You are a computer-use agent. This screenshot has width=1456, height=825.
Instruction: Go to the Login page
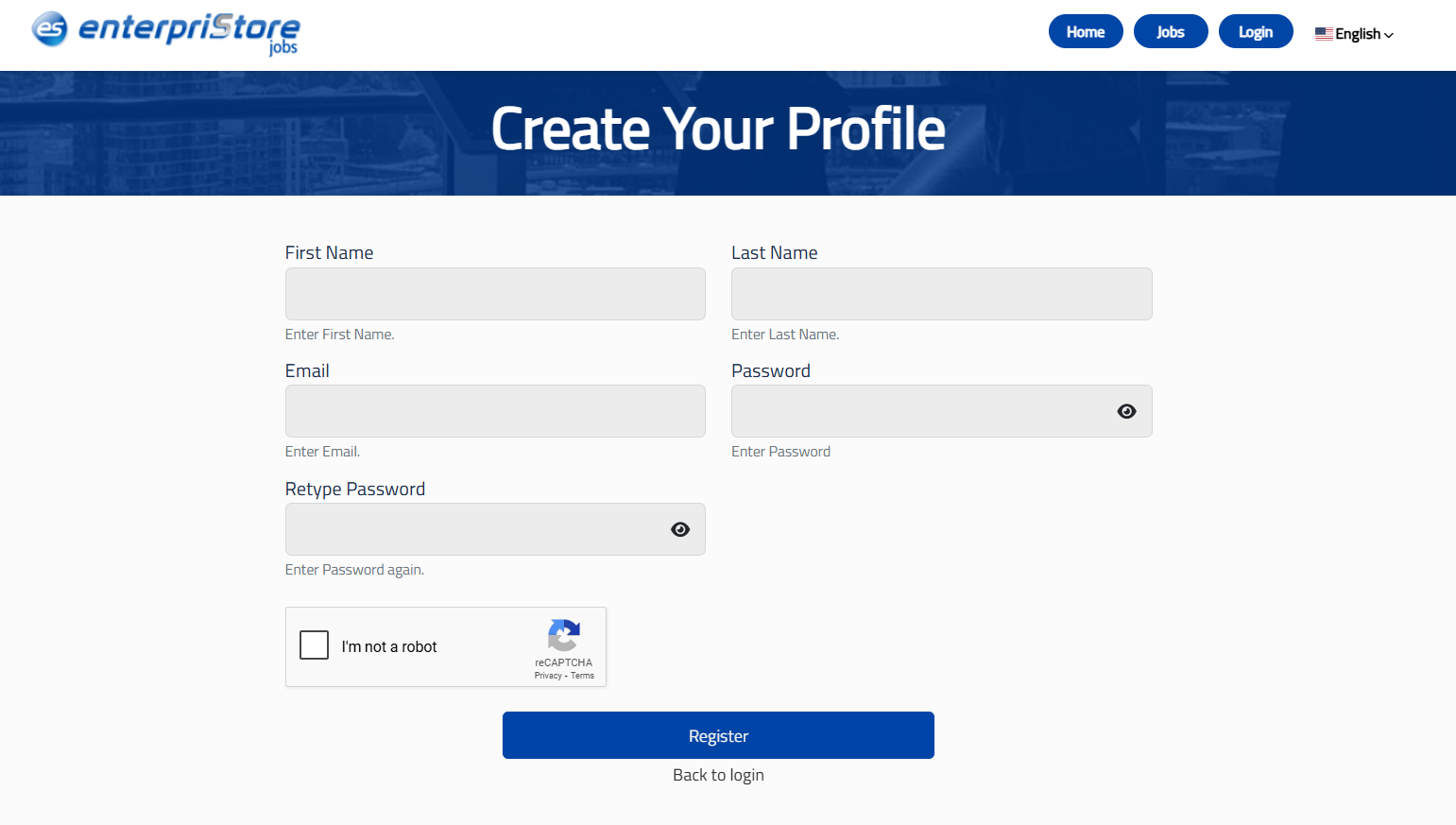click(1255, 31)
